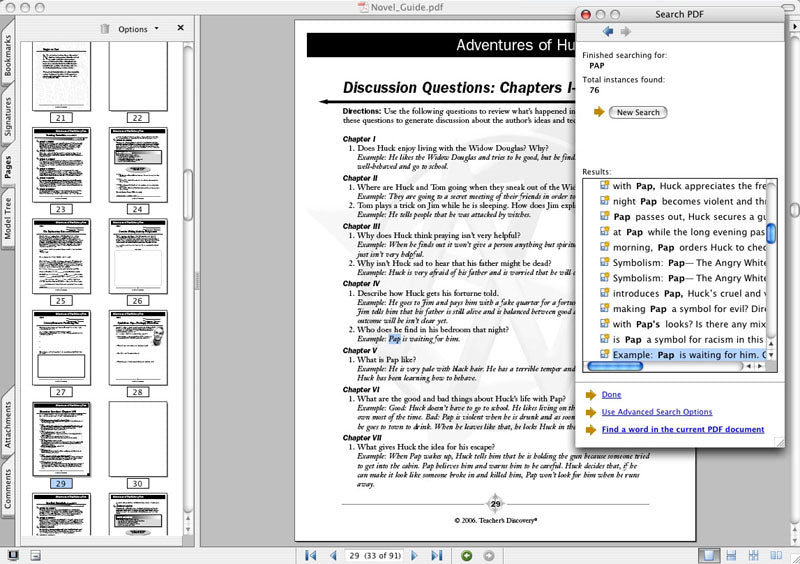Open the Model Tree side tab
This screenshot has width=800, height=564.
coord(8,218)
